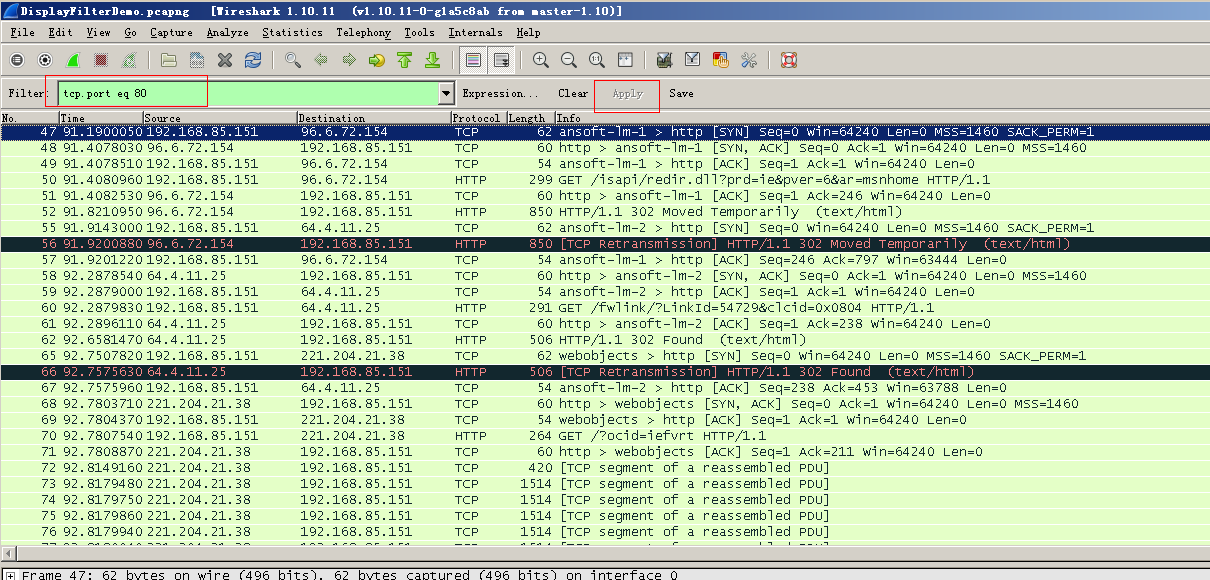Toggle packet list colorization icon
Image resolution: width=1210 pixels, height=580 pixels.
click(474, 60)
